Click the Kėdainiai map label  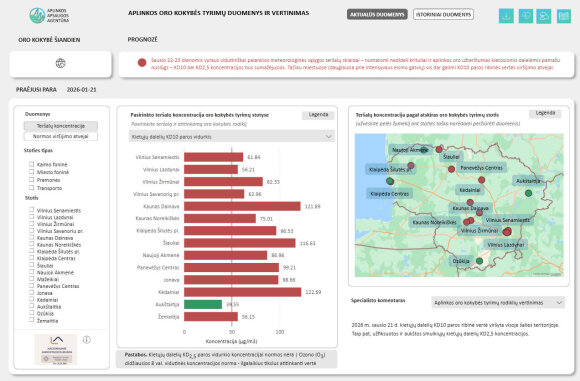coord(469,190)
